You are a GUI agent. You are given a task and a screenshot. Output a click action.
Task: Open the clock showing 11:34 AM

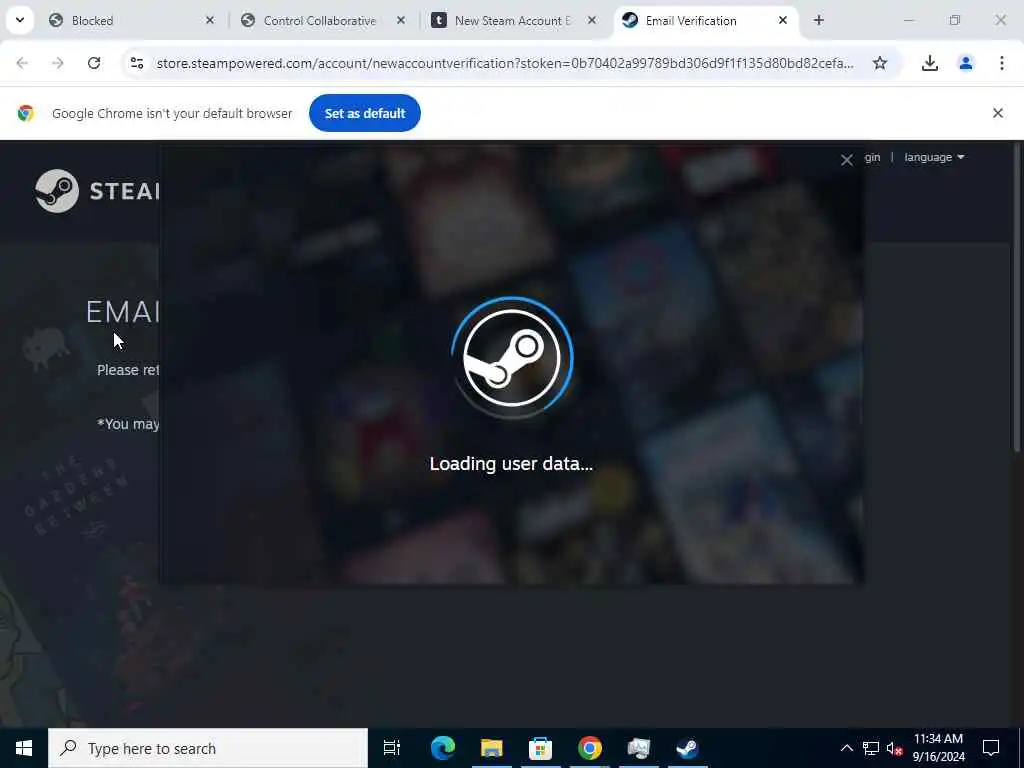[x=938, y=748]
